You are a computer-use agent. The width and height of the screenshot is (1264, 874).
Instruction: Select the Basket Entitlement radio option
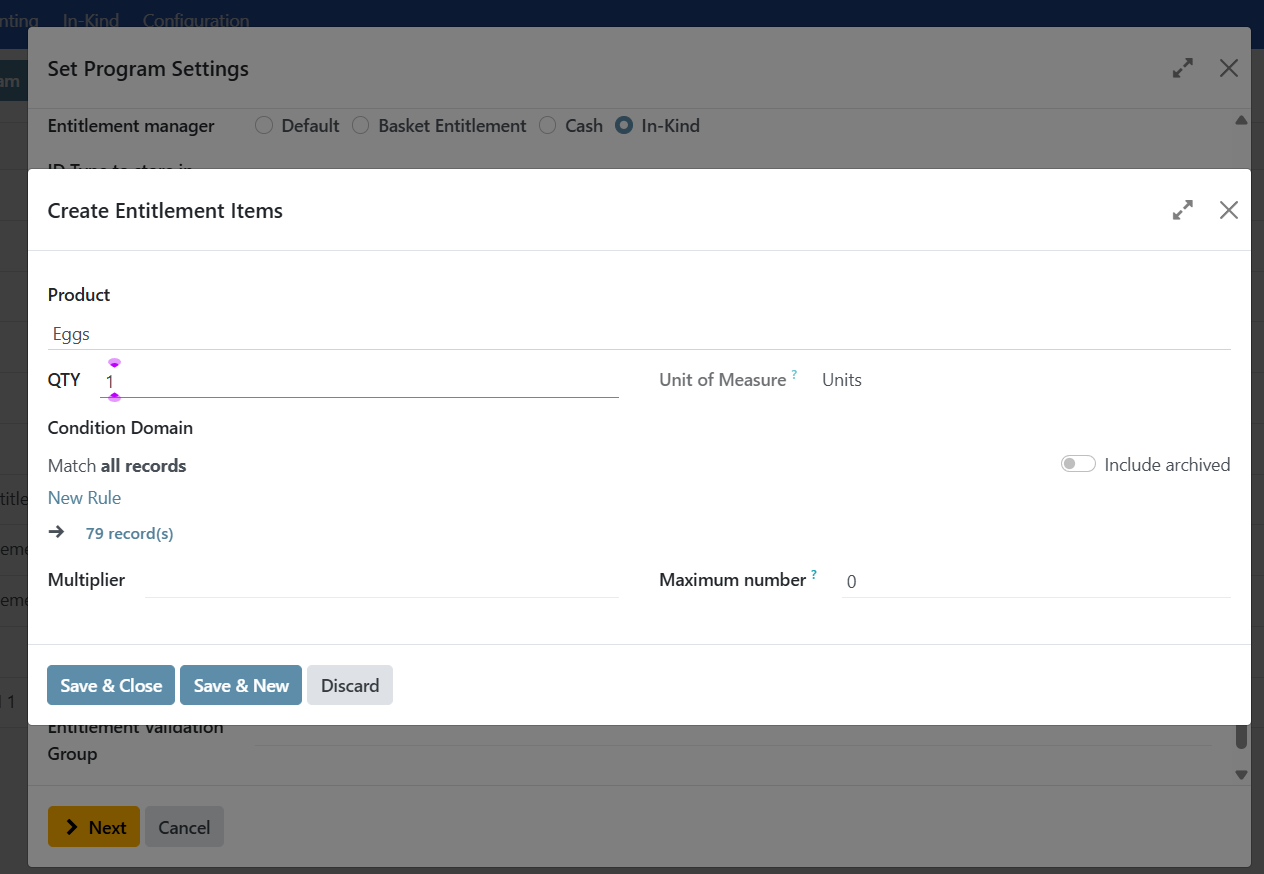click(361, 126)
